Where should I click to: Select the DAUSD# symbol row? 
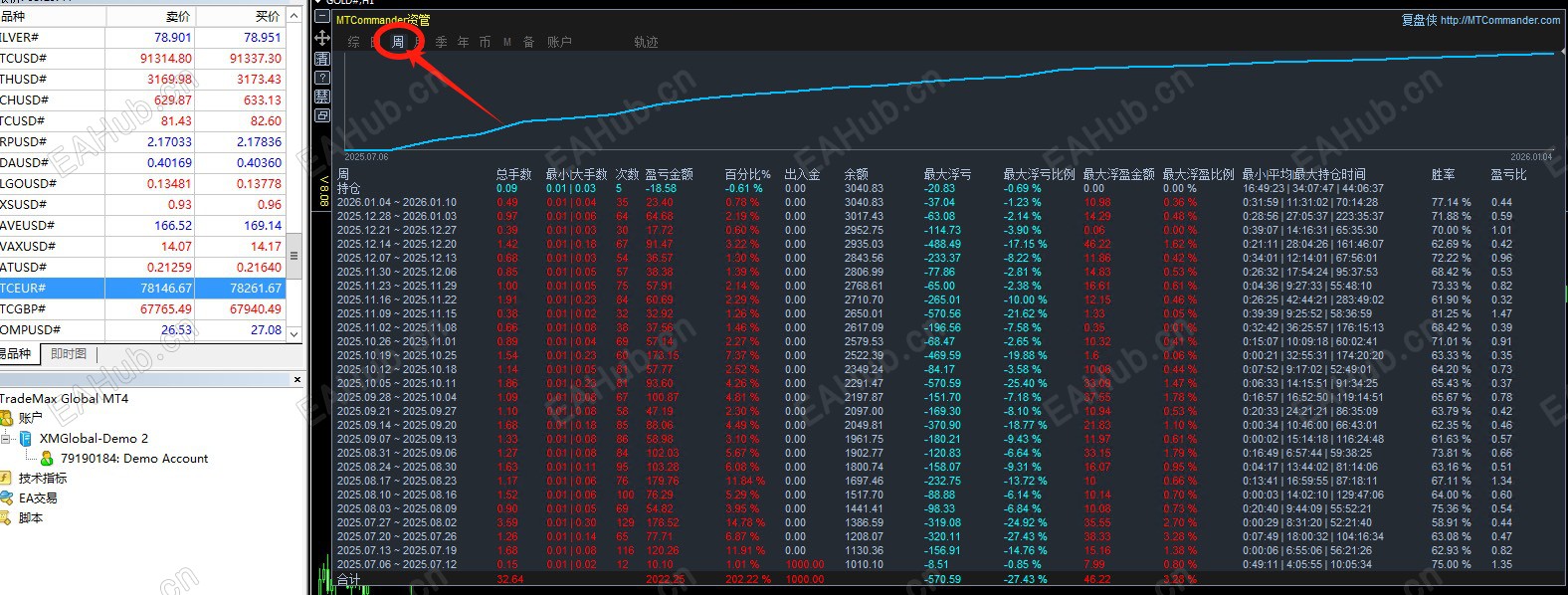tap(142, 163)
